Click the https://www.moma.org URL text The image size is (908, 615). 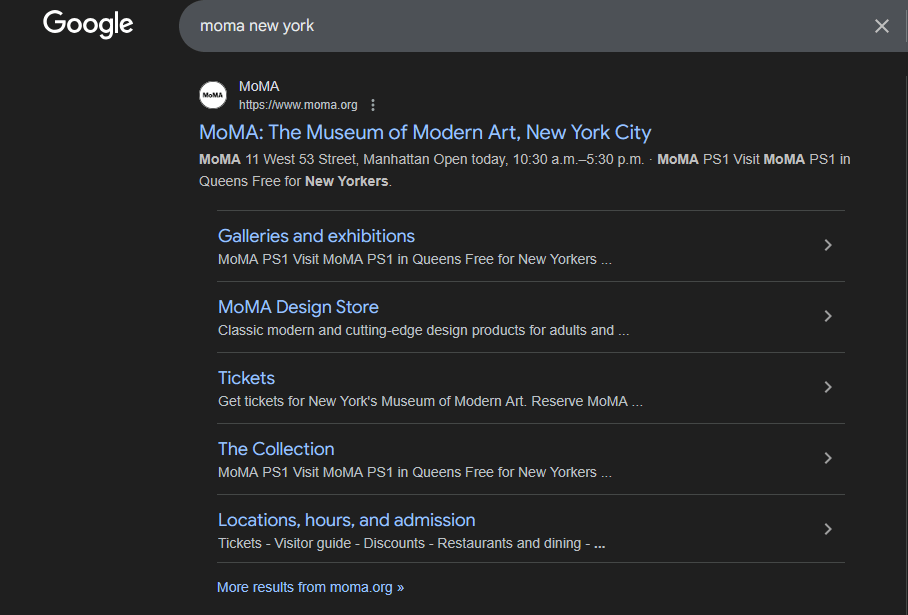298,105
